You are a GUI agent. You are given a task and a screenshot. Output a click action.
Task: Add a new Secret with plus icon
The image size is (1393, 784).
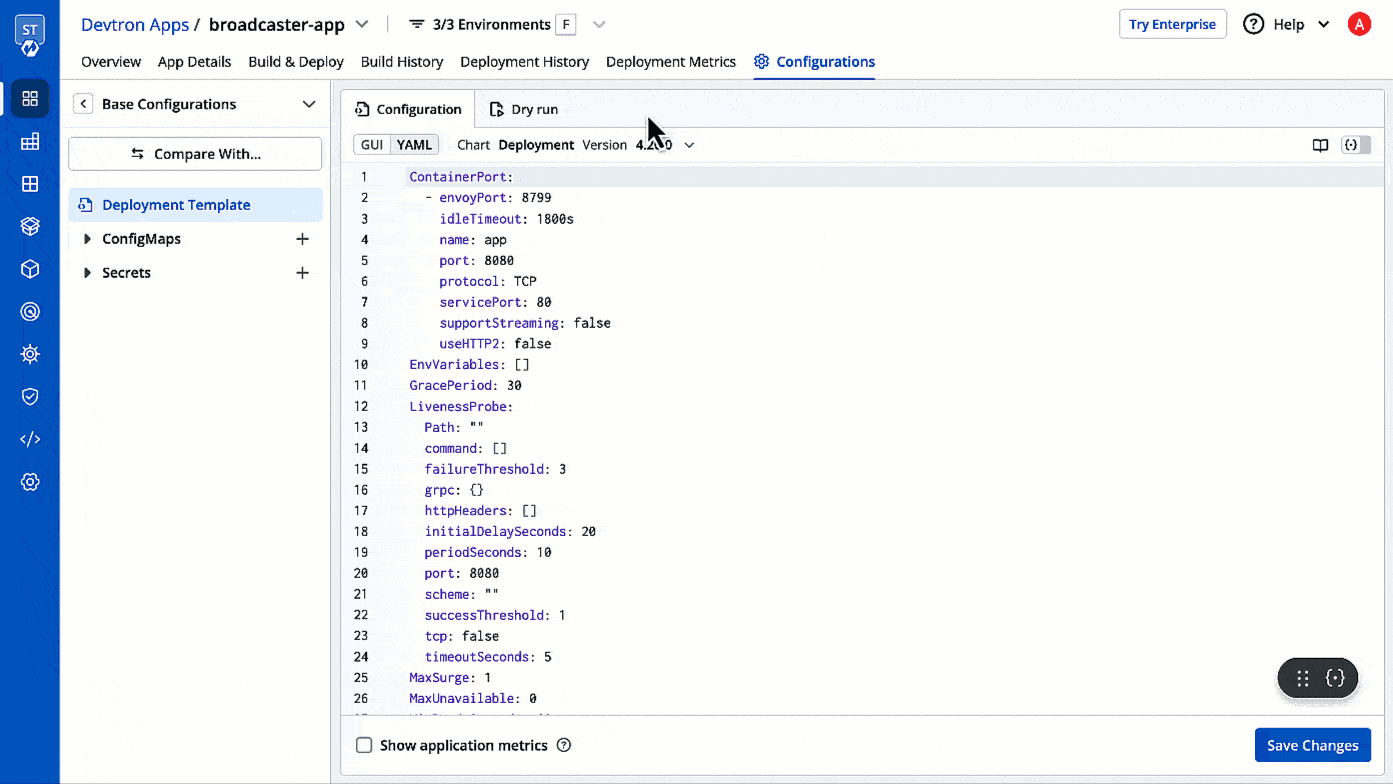(x=303, y=273)
